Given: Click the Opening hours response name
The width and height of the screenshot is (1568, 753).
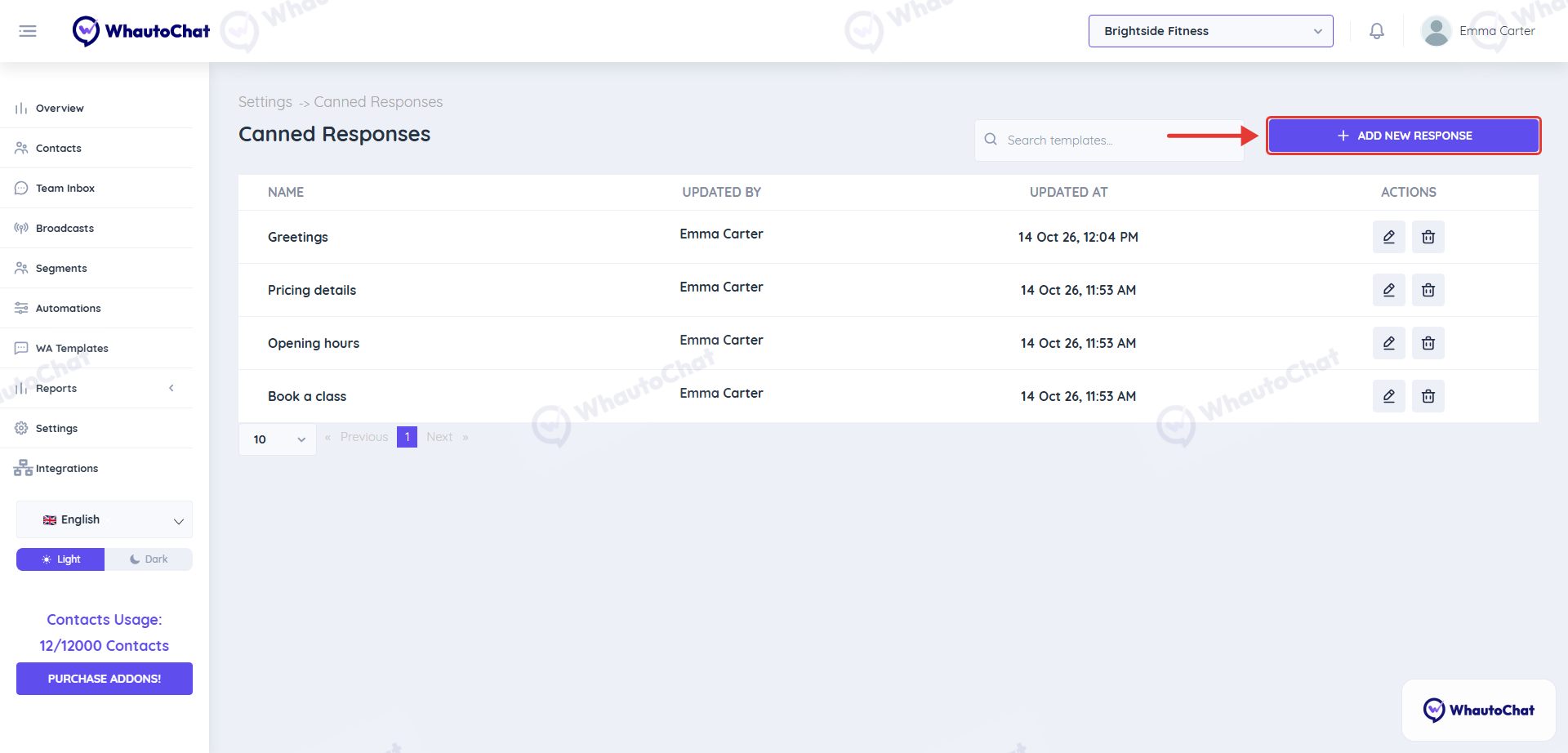Looking at the screenshot, I should pos(314,343).
